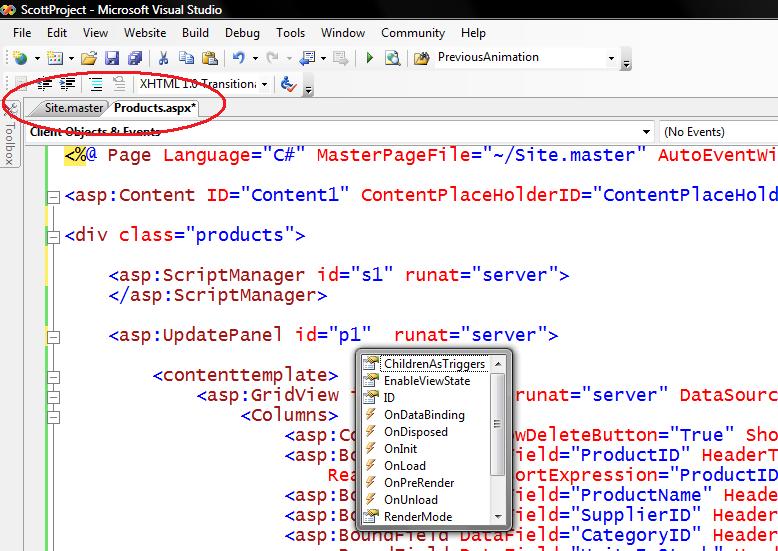
Task: Undo the last edit with the Undo arrow
Action: tap(239, 58)
